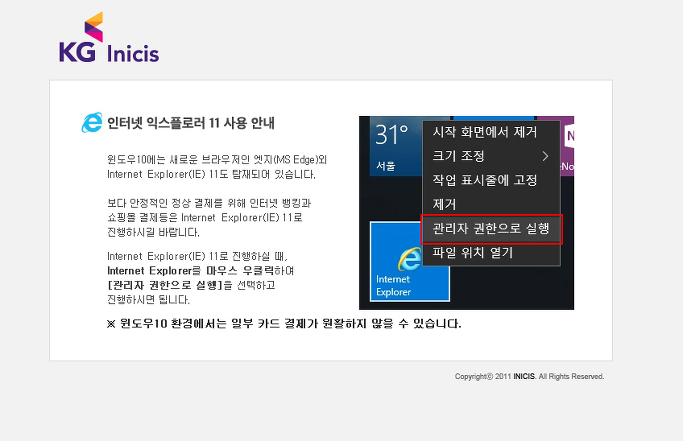Click the bold '윈도우10 환경에서는' warning note
683x441 pixels.
point(284,324)
